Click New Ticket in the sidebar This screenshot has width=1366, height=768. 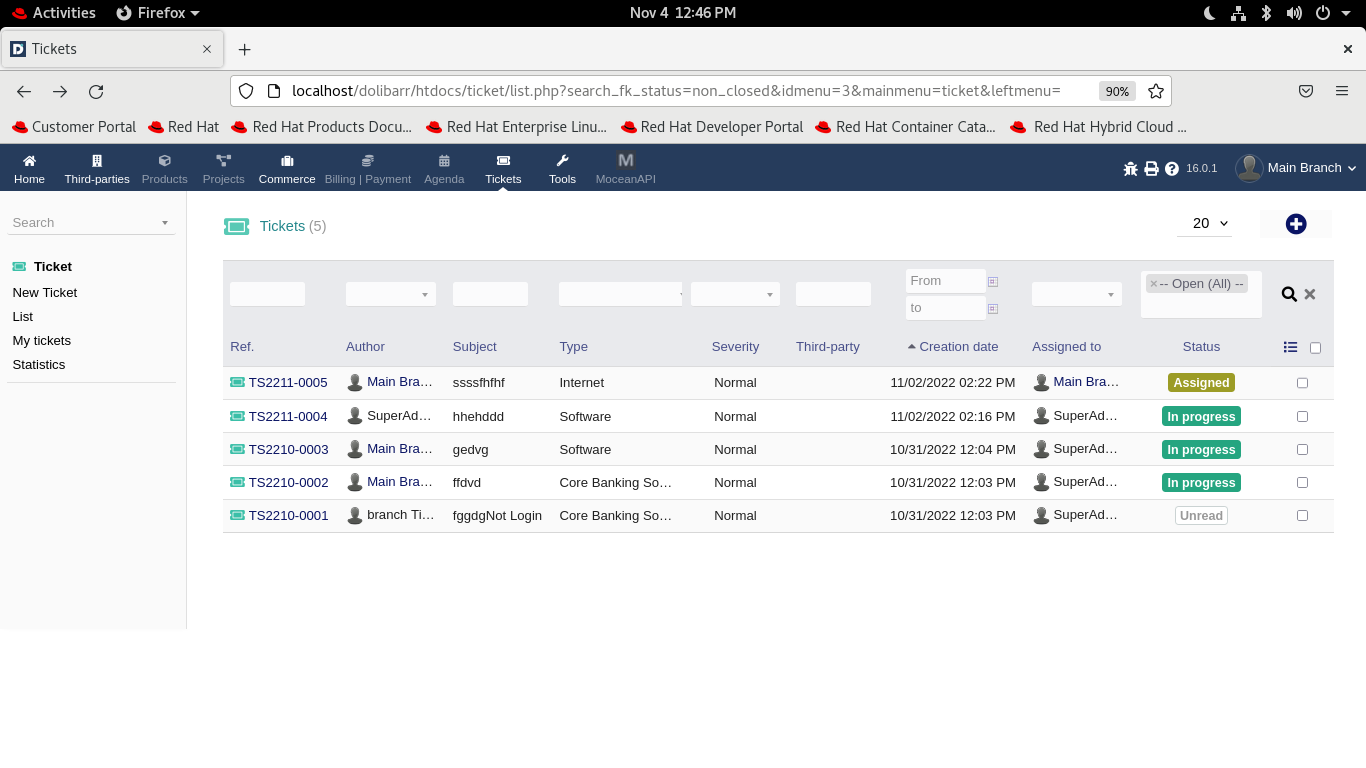tap(45, 293)
